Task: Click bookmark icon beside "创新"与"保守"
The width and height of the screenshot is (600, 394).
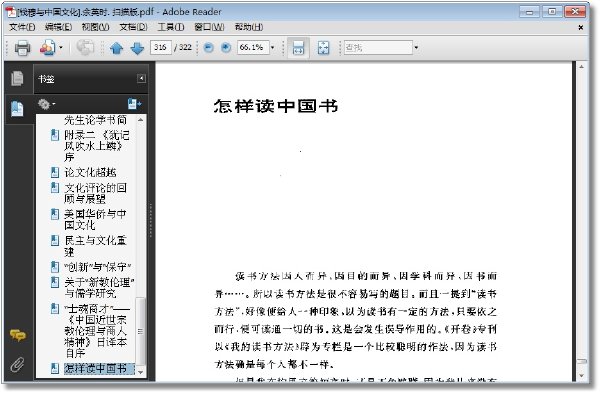Action: 55,267
